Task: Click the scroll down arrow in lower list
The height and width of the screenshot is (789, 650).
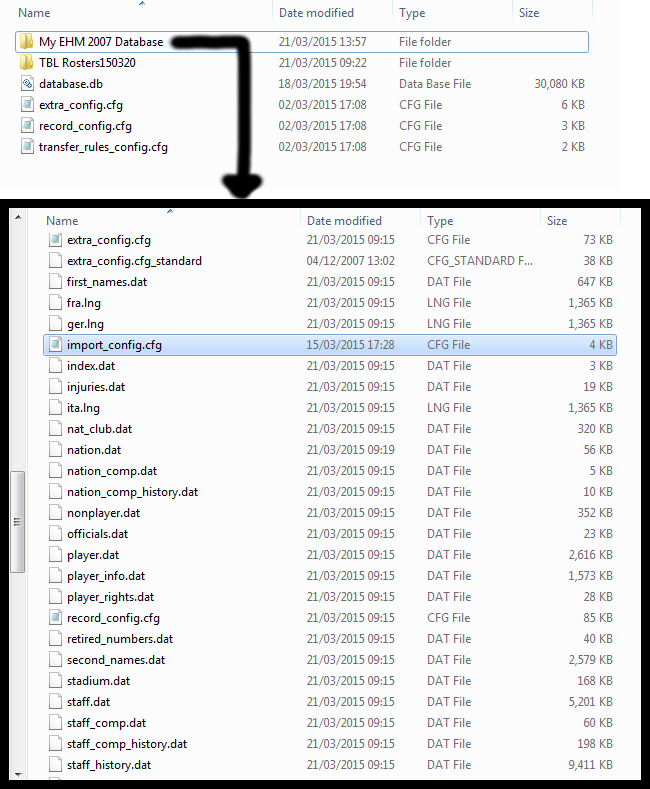Action: click(x=18, y=774)
